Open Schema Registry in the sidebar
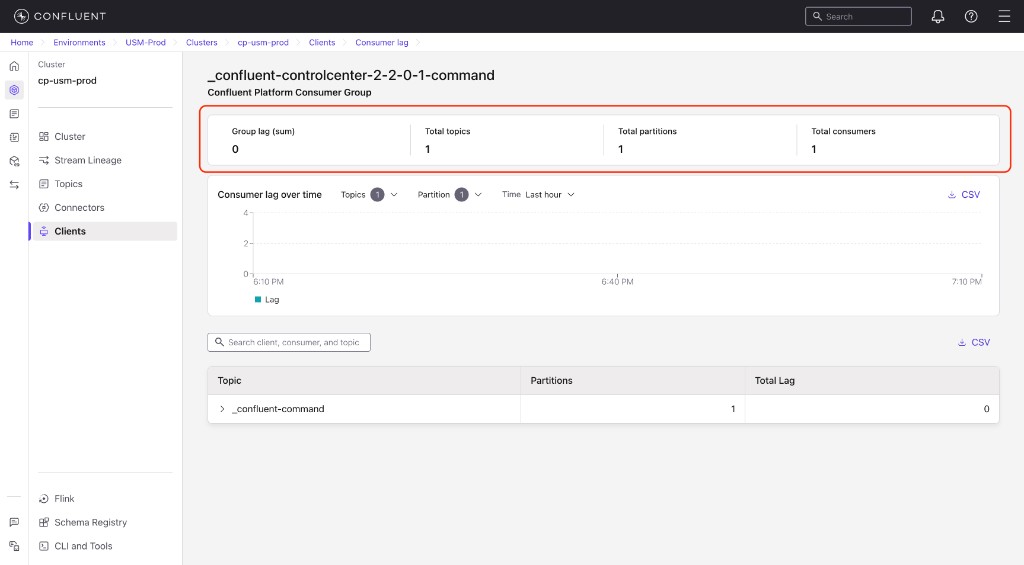 pyautogui.click(x=90, y=522)
